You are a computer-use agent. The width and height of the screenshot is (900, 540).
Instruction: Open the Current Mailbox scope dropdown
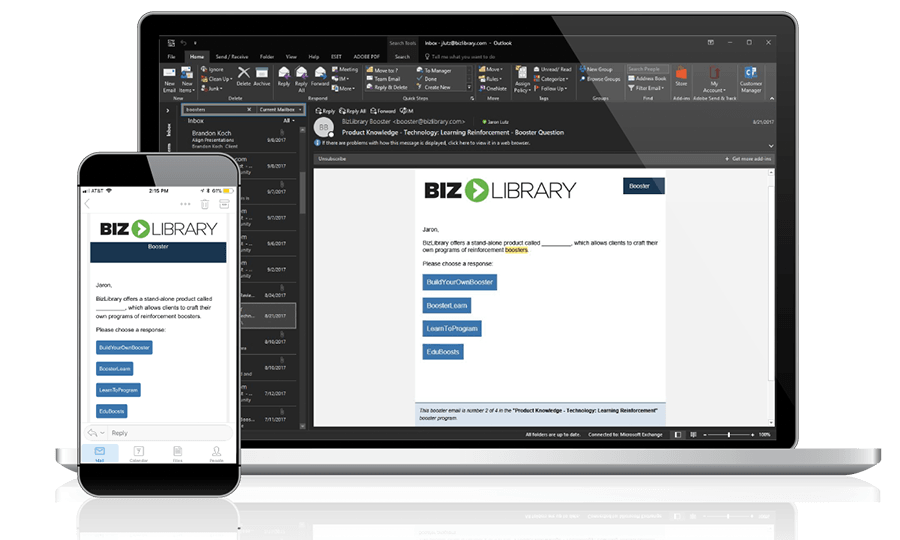(x=280, y=110)
